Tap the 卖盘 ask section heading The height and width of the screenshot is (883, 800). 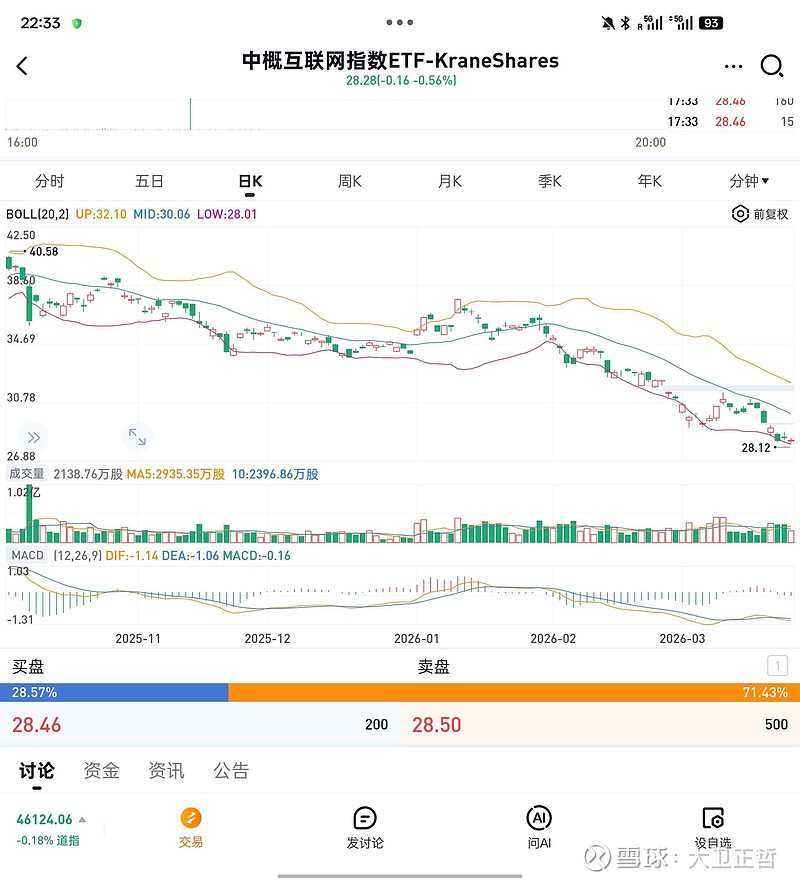click(x=433, y=667)
